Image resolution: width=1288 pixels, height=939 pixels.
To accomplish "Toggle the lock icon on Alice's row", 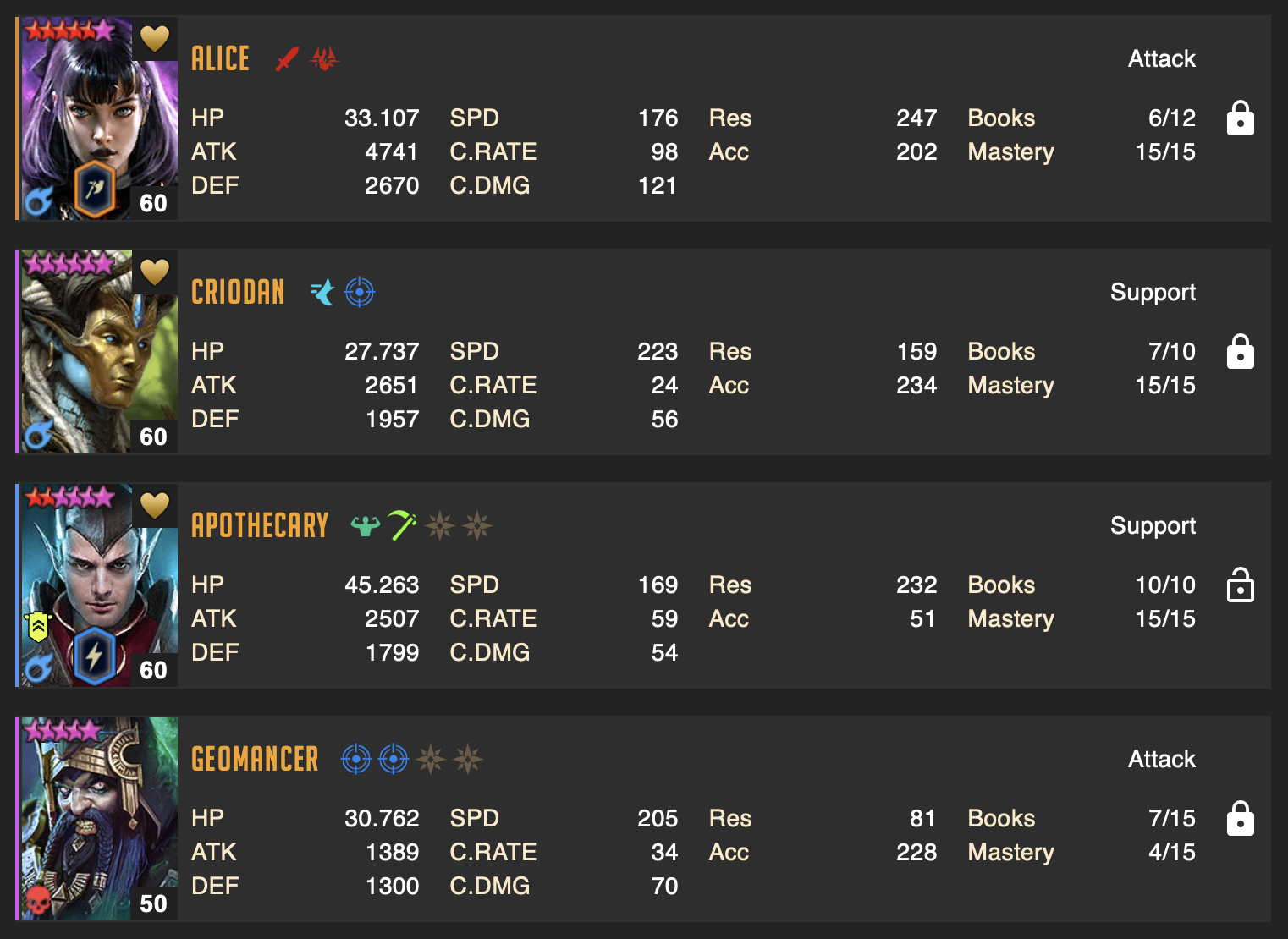I will coord(1240,118).
